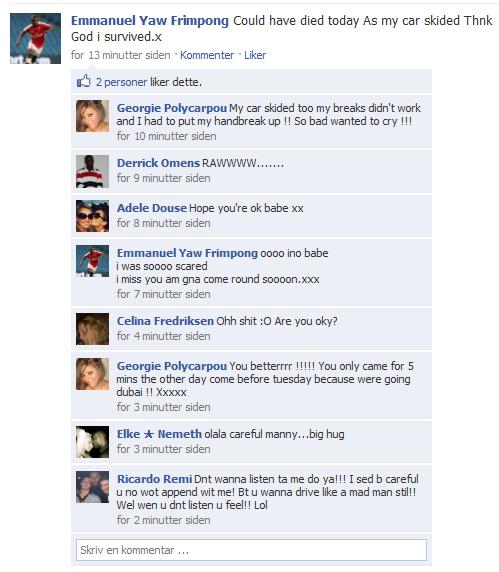
Task: Open Emmanuel Yaw Frimpong's post profile picture
Action: point(35,39)
